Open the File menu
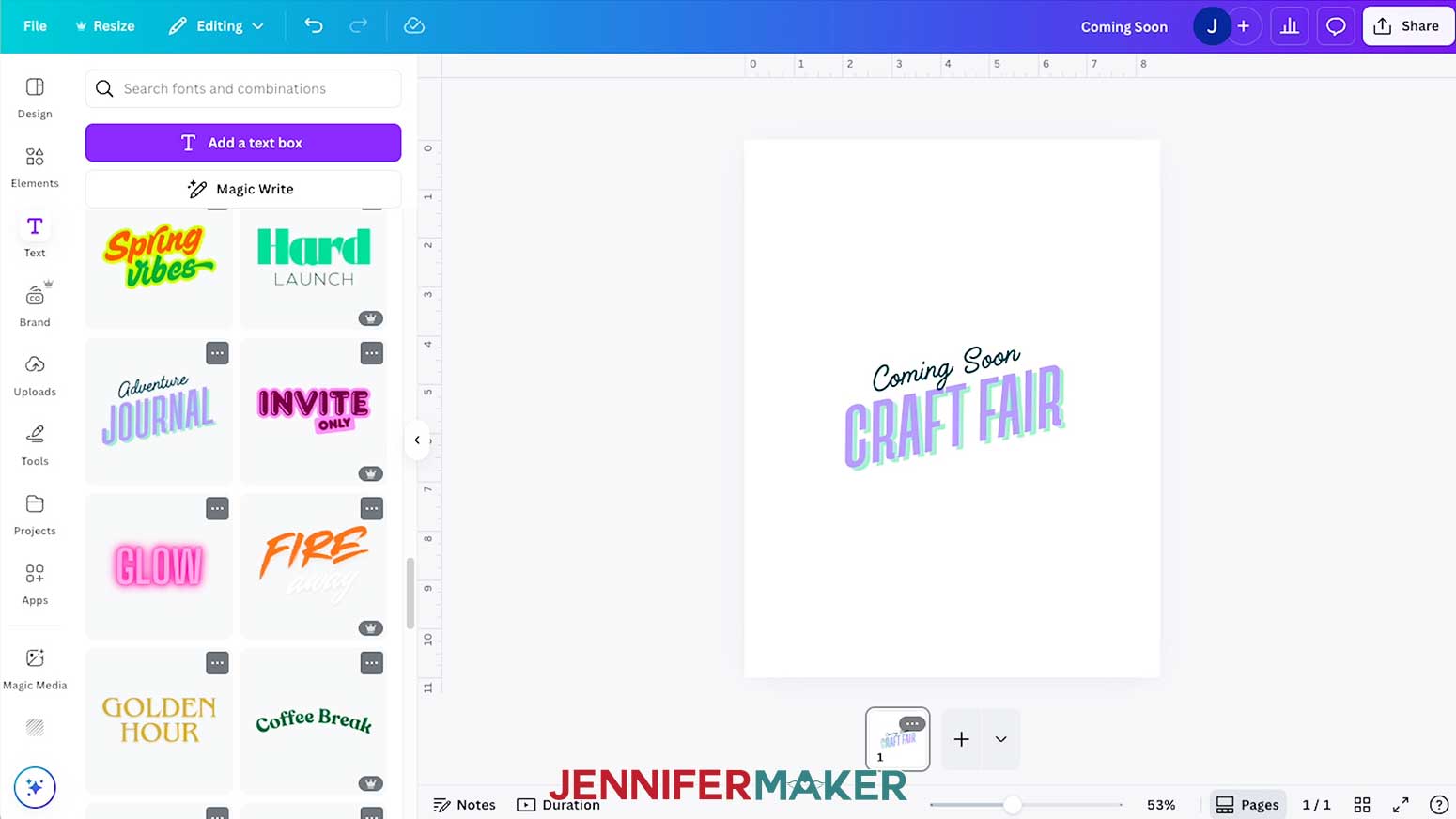The image size is (1456, 819). 35,26
